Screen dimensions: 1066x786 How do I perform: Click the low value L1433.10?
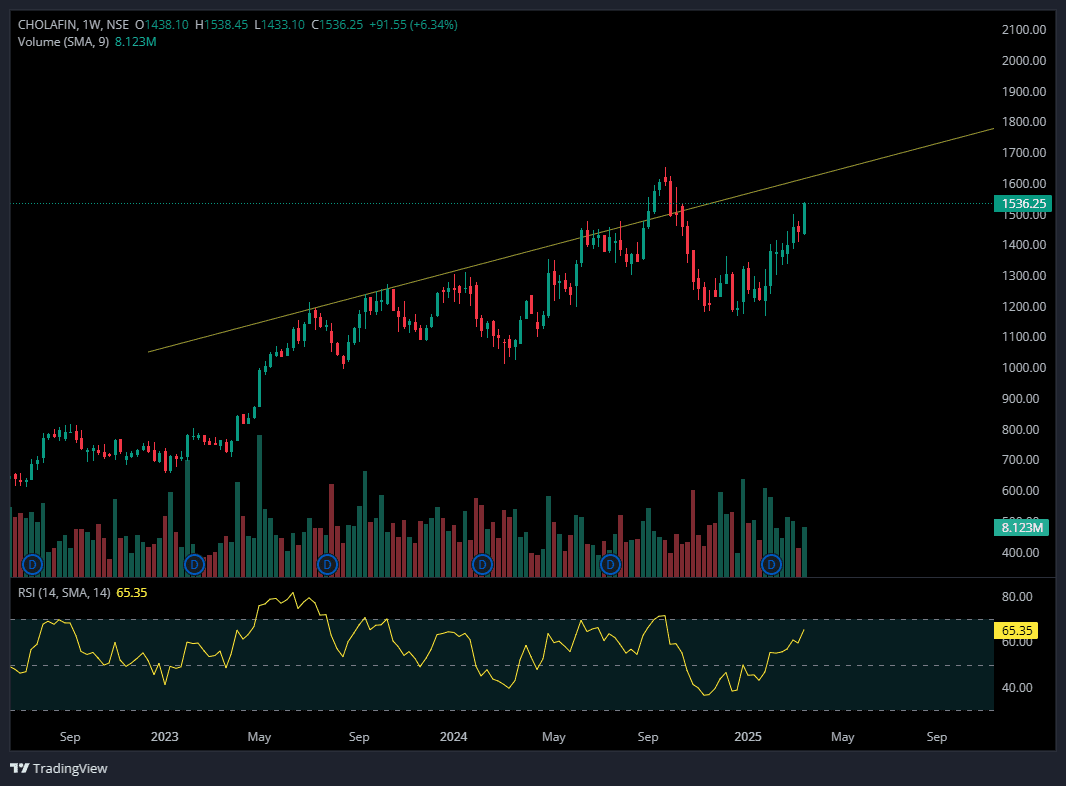pyautogui.click(x=279, y=24)
